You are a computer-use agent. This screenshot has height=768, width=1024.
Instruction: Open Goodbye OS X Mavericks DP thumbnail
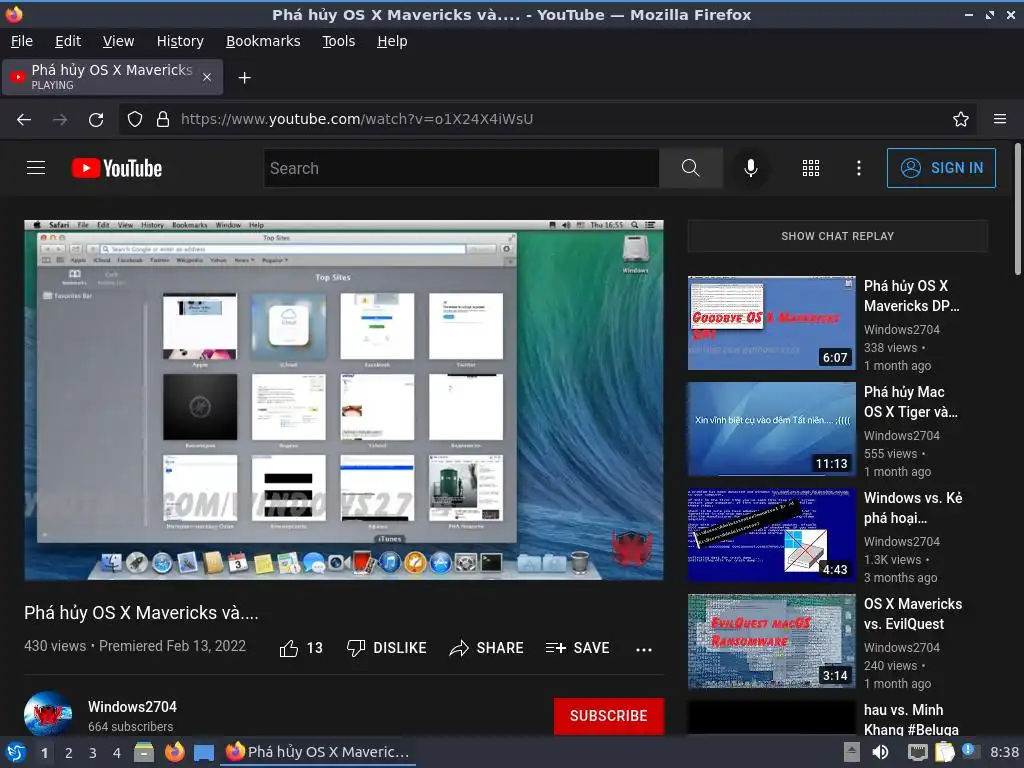point(771,323)
